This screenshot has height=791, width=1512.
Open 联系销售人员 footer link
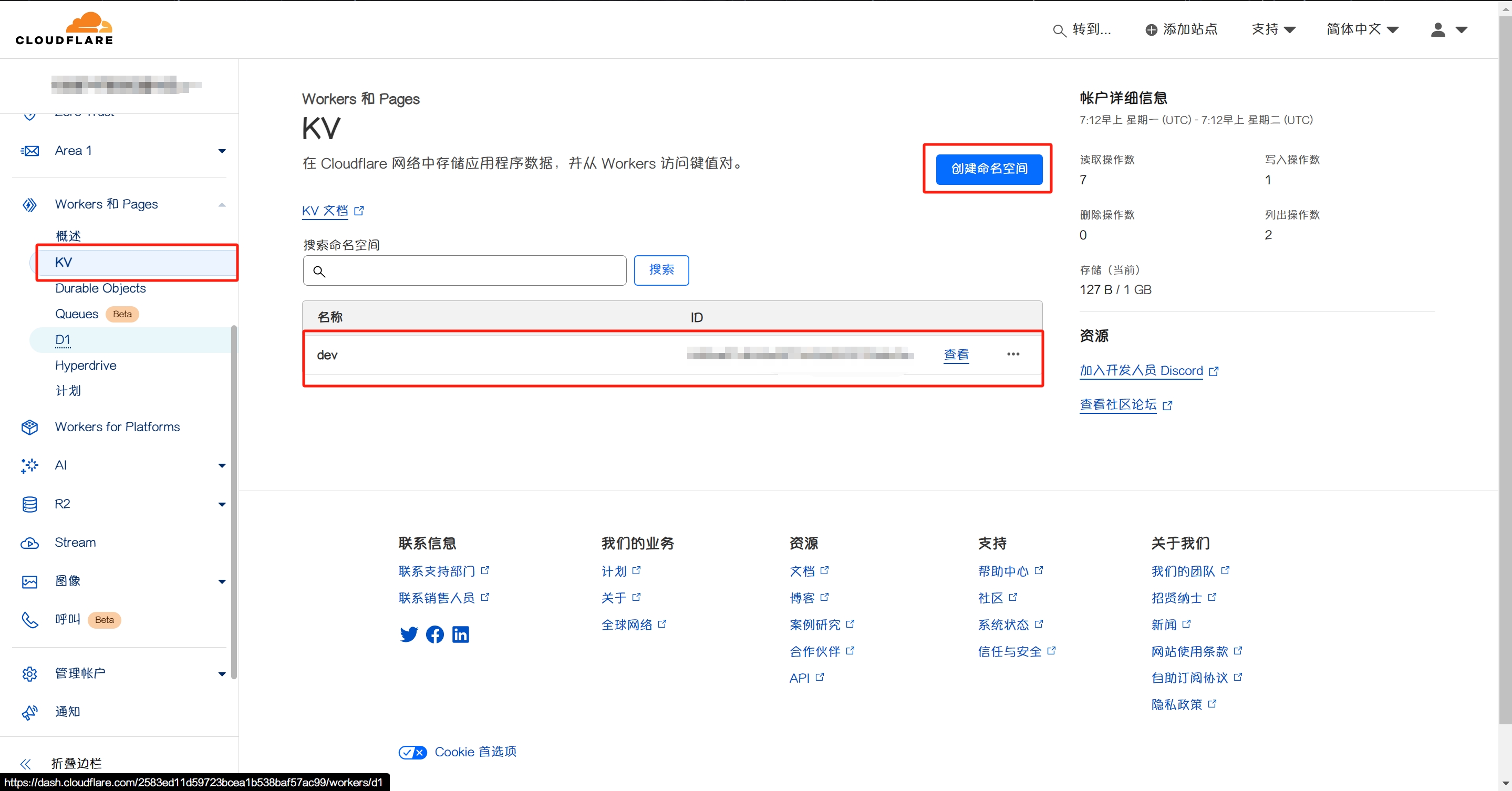pyautogui.click(x=437, y=598)
